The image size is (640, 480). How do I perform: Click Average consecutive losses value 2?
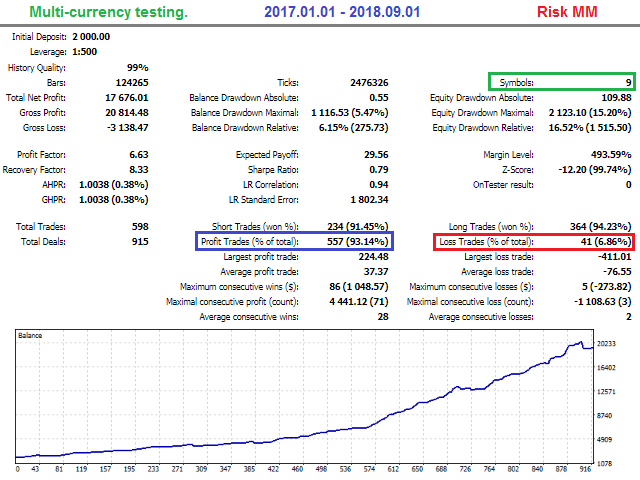pos(629,317)
